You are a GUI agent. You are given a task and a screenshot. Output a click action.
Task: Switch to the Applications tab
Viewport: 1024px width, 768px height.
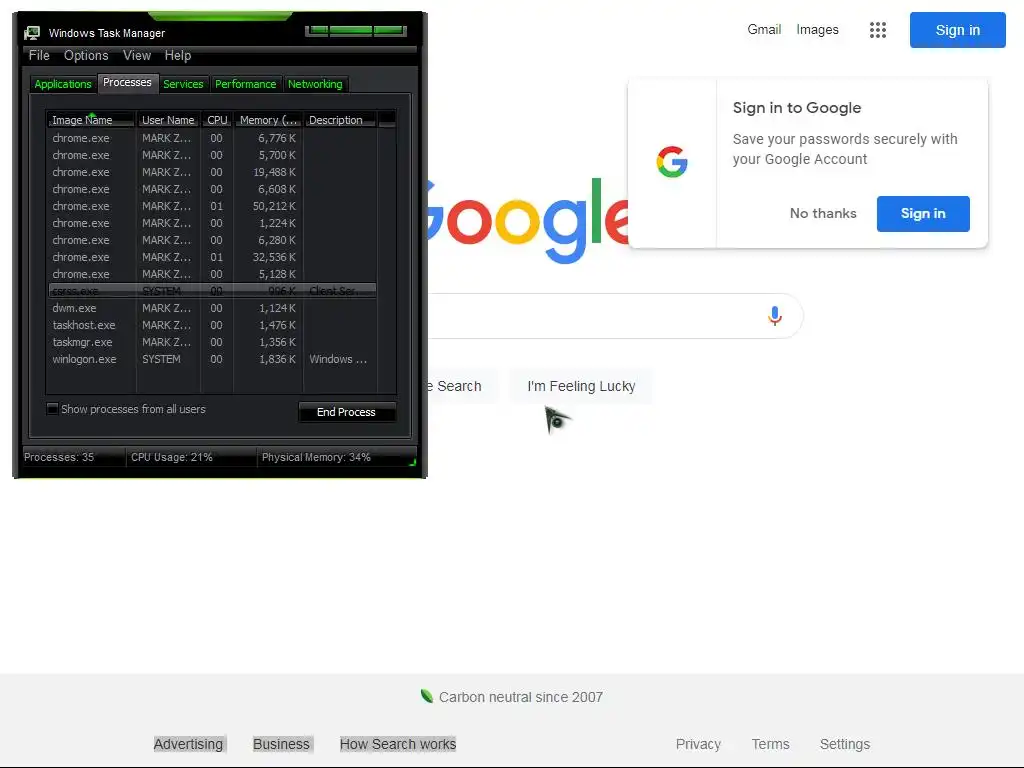[x=63, y=84]
